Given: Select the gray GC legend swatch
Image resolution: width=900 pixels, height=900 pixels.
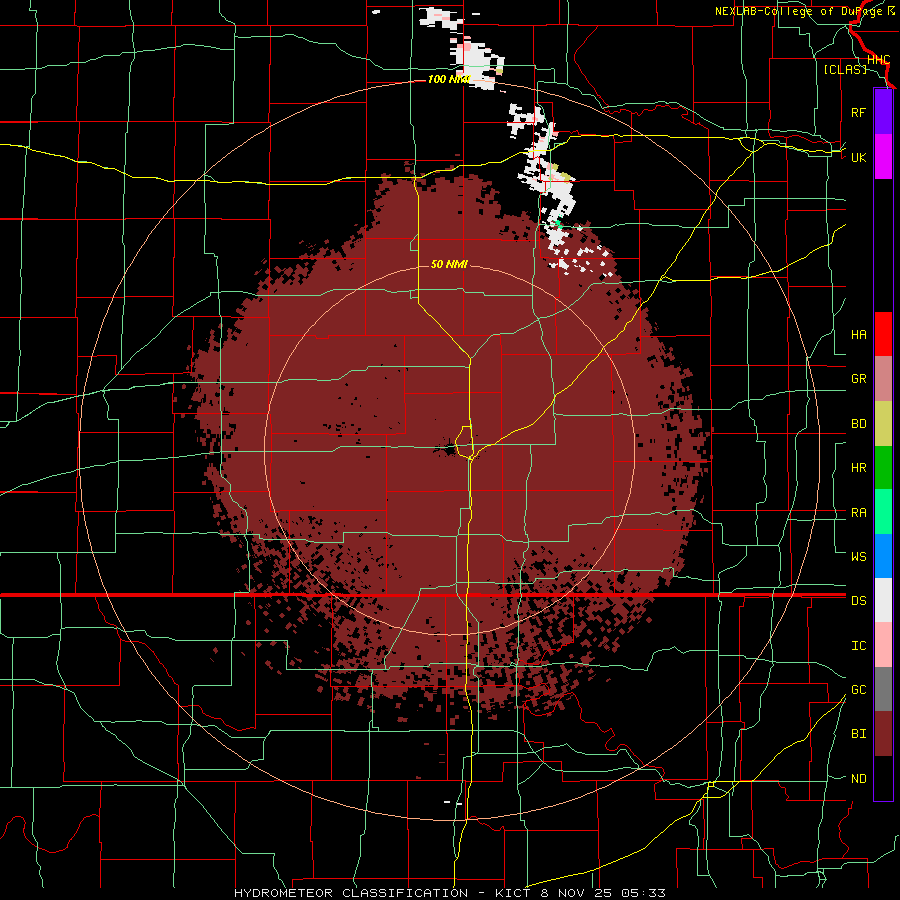Looking at the screenshot, I should pos(883,689).
